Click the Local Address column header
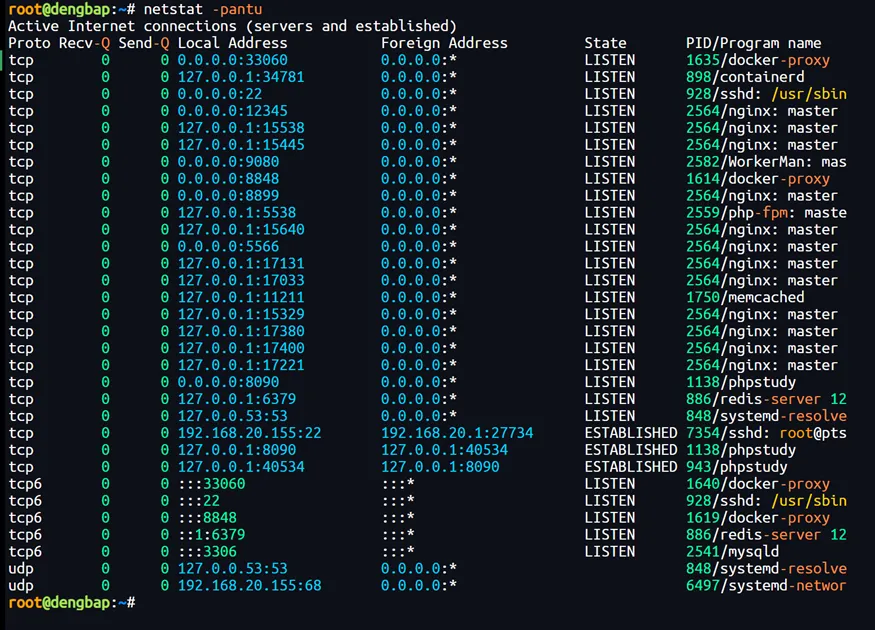875x630 pixels. (232, 43)
